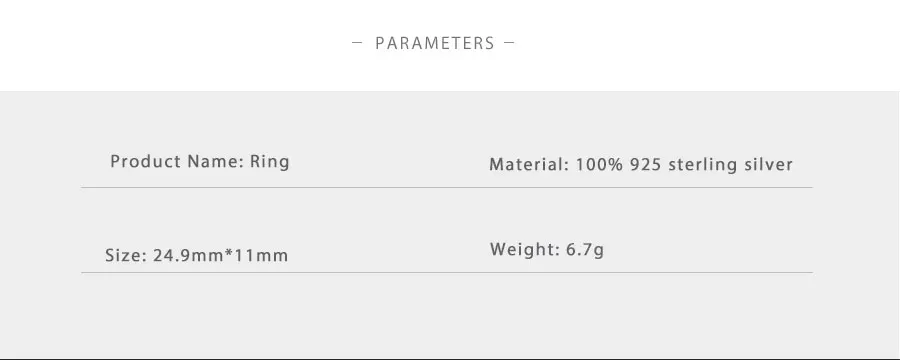Click the dash right of PARAMETERS

[509, 42]
